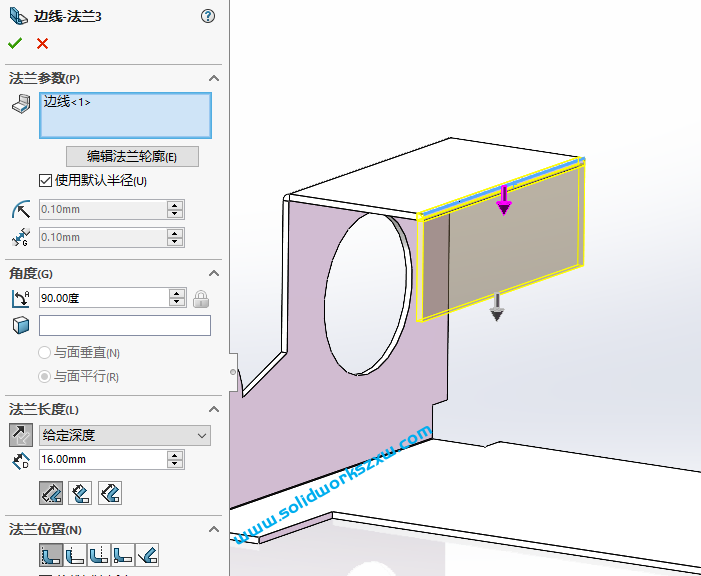
Task: Click the empty face selection box
Action: tap(125, 326)
